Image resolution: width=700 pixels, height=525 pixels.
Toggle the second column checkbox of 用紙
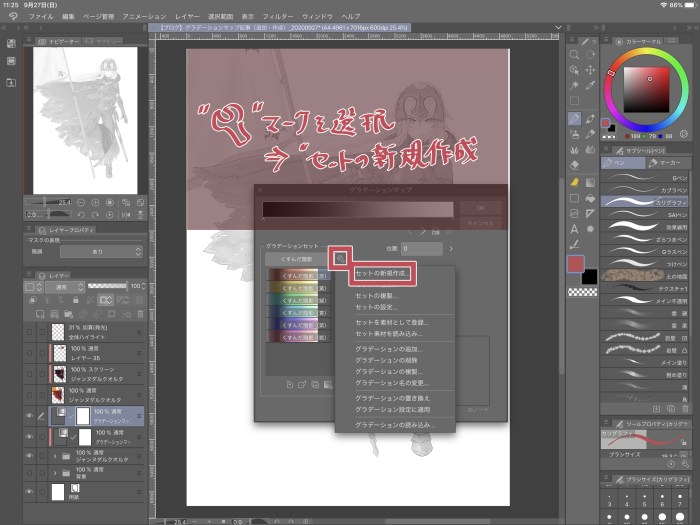pos(42,492)
